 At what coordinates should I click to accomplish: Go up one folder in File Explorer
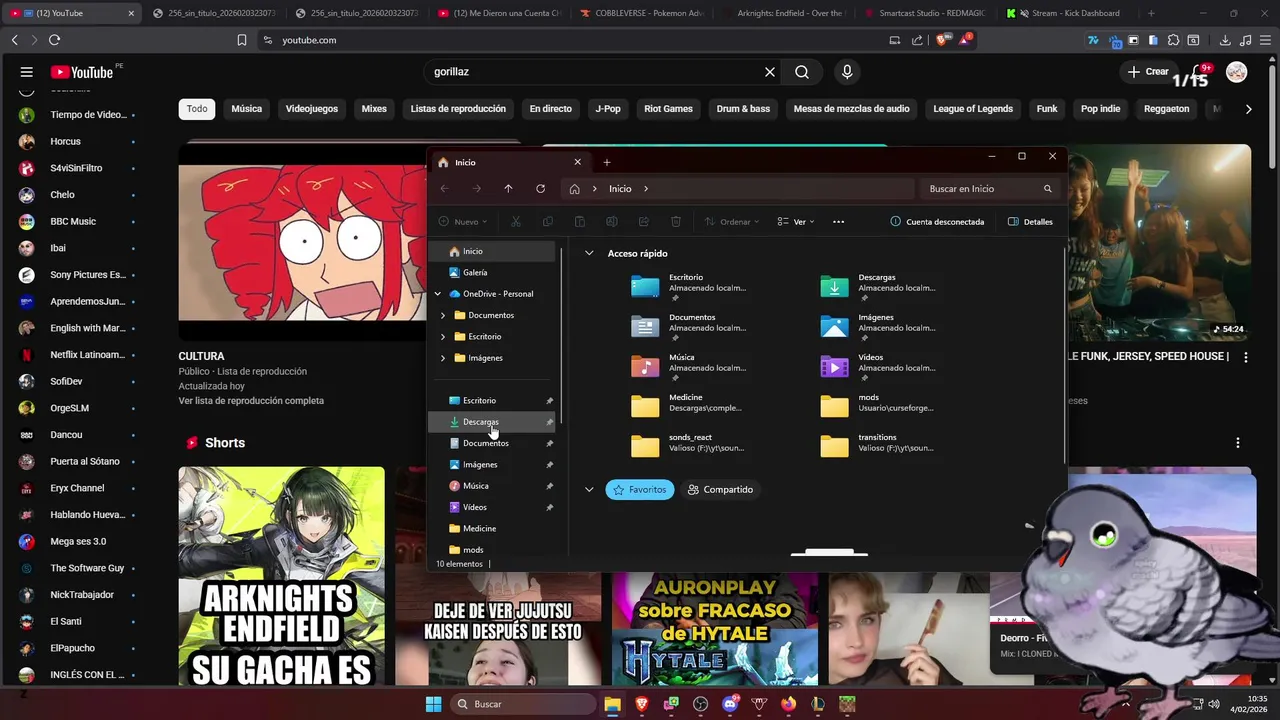508,188
